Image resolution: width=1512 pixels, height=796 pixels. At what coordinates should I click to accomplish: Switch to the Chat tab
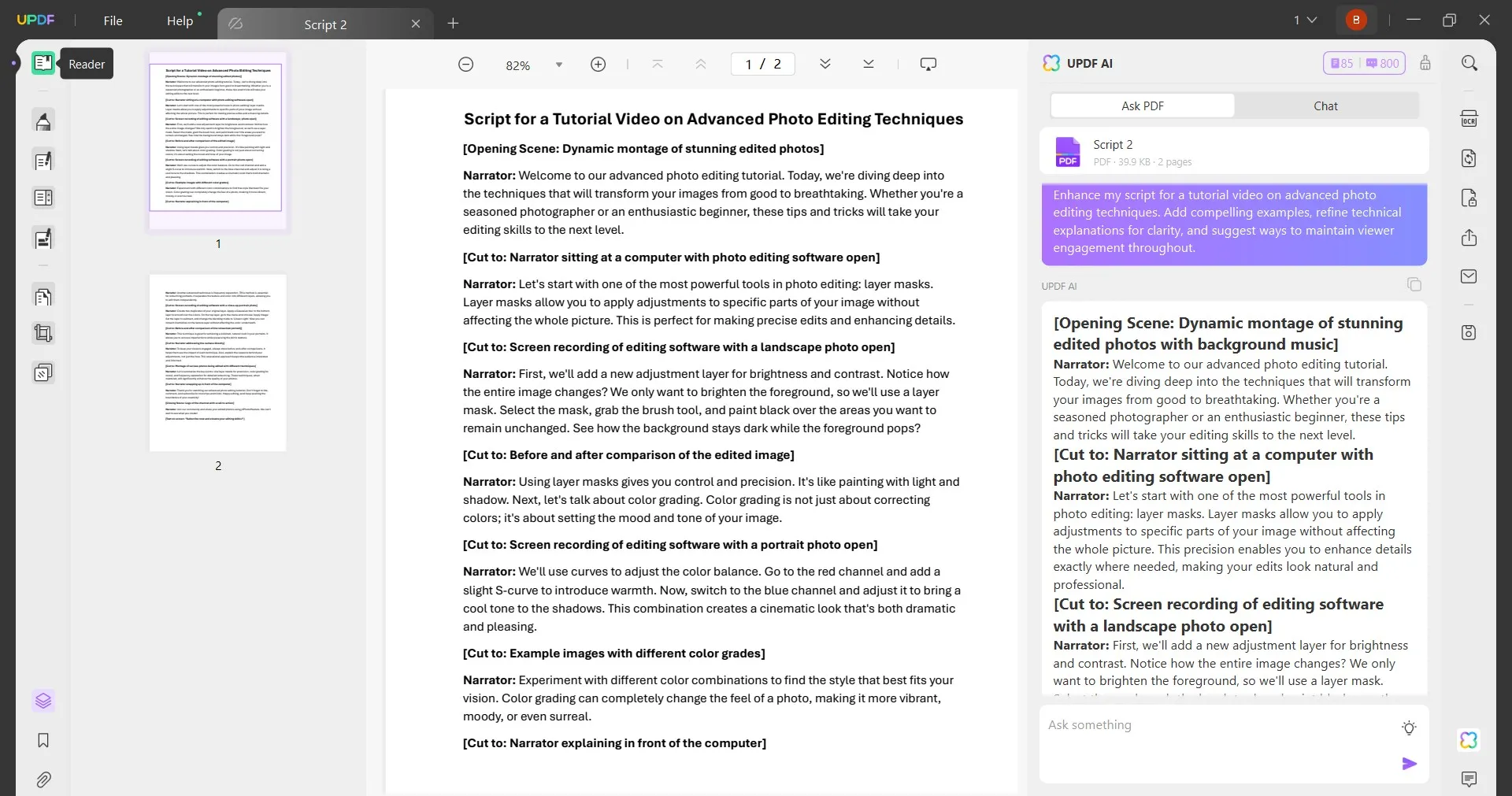click(1326, 106)
